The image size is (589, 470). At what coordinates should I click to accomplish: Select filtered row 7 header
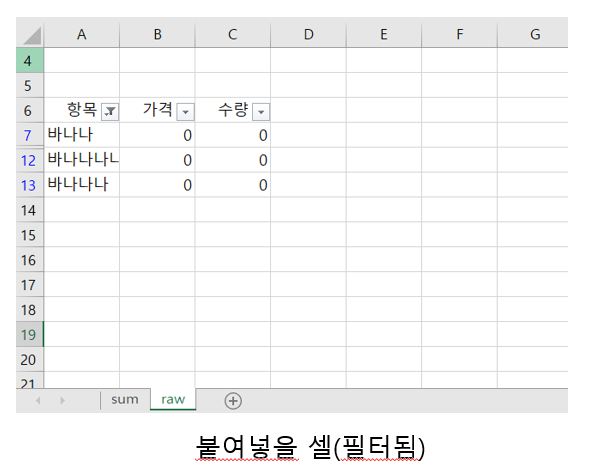[29, 135]
